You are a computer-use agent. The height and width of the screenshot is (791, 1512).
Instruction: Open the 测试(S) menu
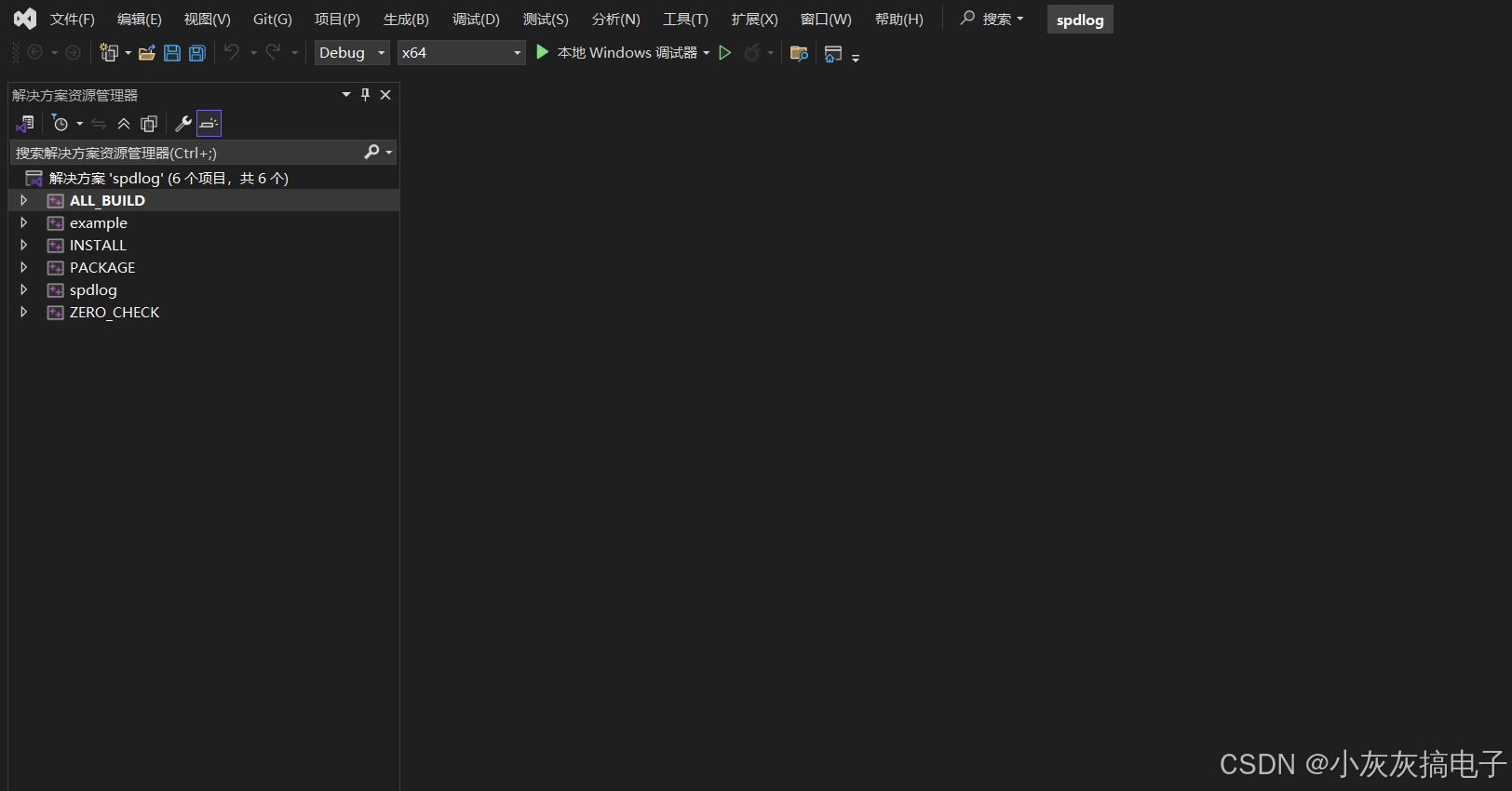[x=546, y=20]
